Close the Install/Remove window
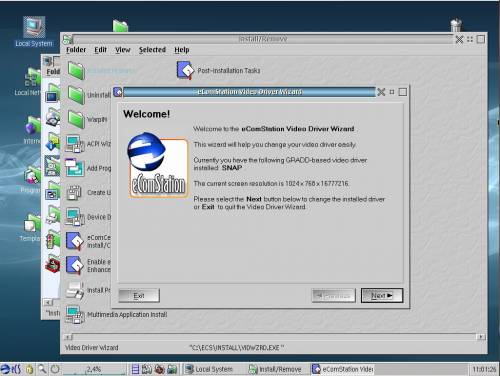Viewport: 500px width, 376px height. click(459, 39)
